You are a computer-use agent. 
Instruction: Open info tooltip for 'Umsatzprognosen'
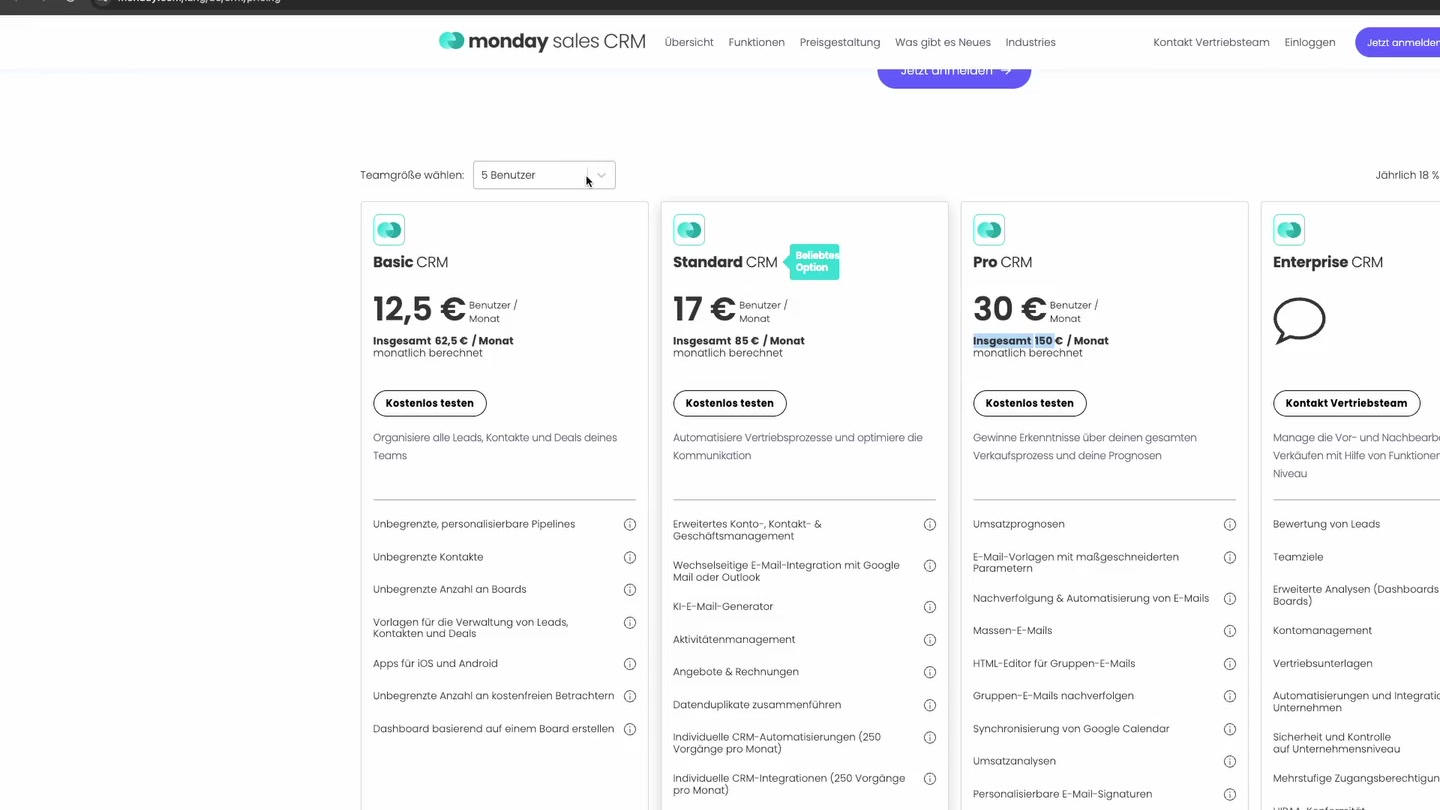click(1230, 524)
